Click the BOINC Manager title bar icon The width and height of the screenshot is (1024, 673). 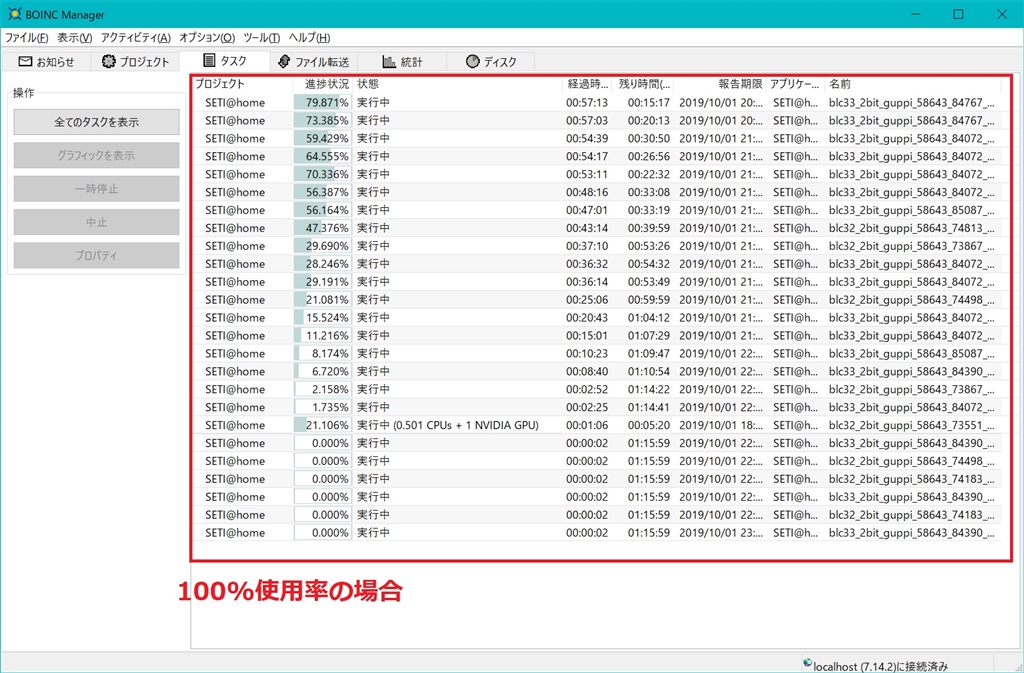click(14, 14)
